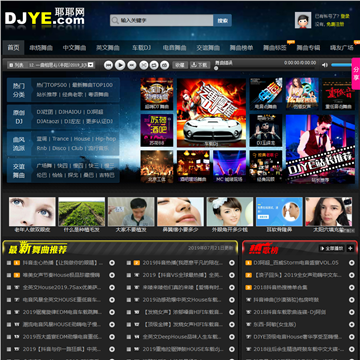Tick the checkbox before 全英文House2019.7Sax song
Image resolution: width=360 pixels, height=360 pixels.
click(x=9, y=288)
